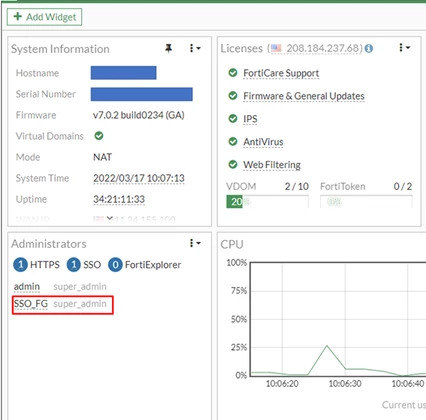The width and height of the screenshot is (426, 420).
Task: Open Licenses widget options menu
Action: (404, 48)
